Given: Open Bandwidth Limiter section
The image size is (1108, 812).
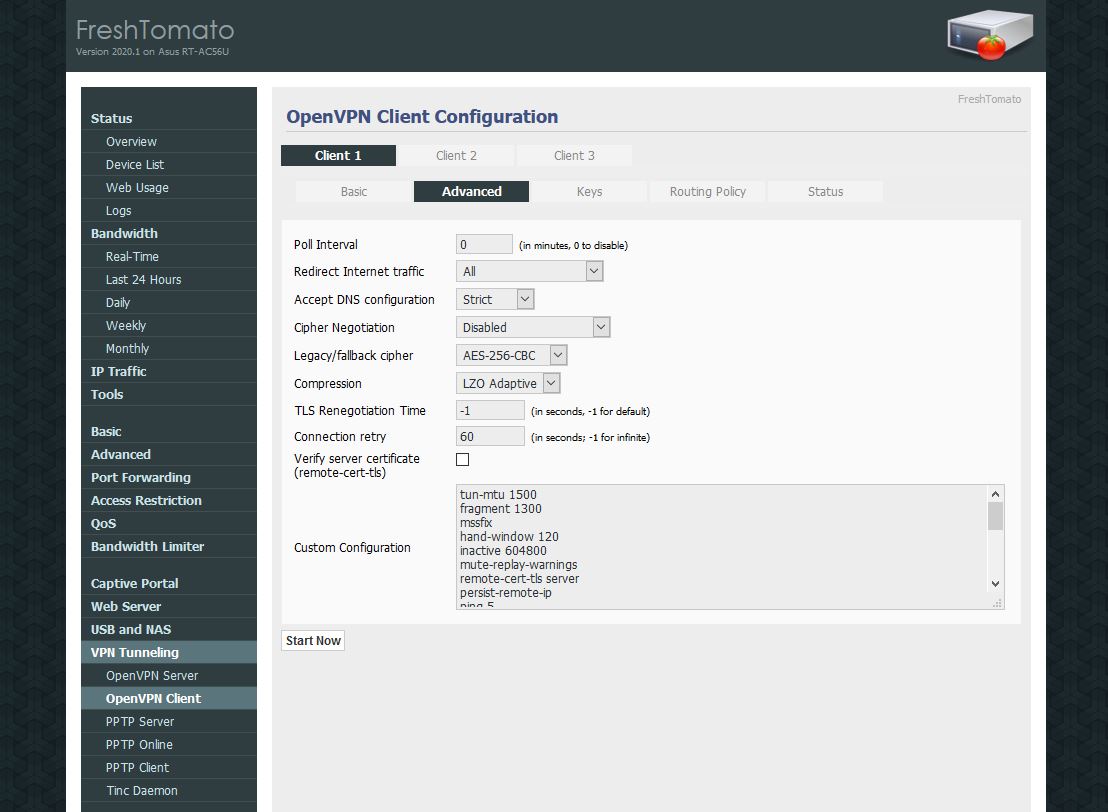Looking at the screenshot, I should pyautogui.click(x=169, y=546).
